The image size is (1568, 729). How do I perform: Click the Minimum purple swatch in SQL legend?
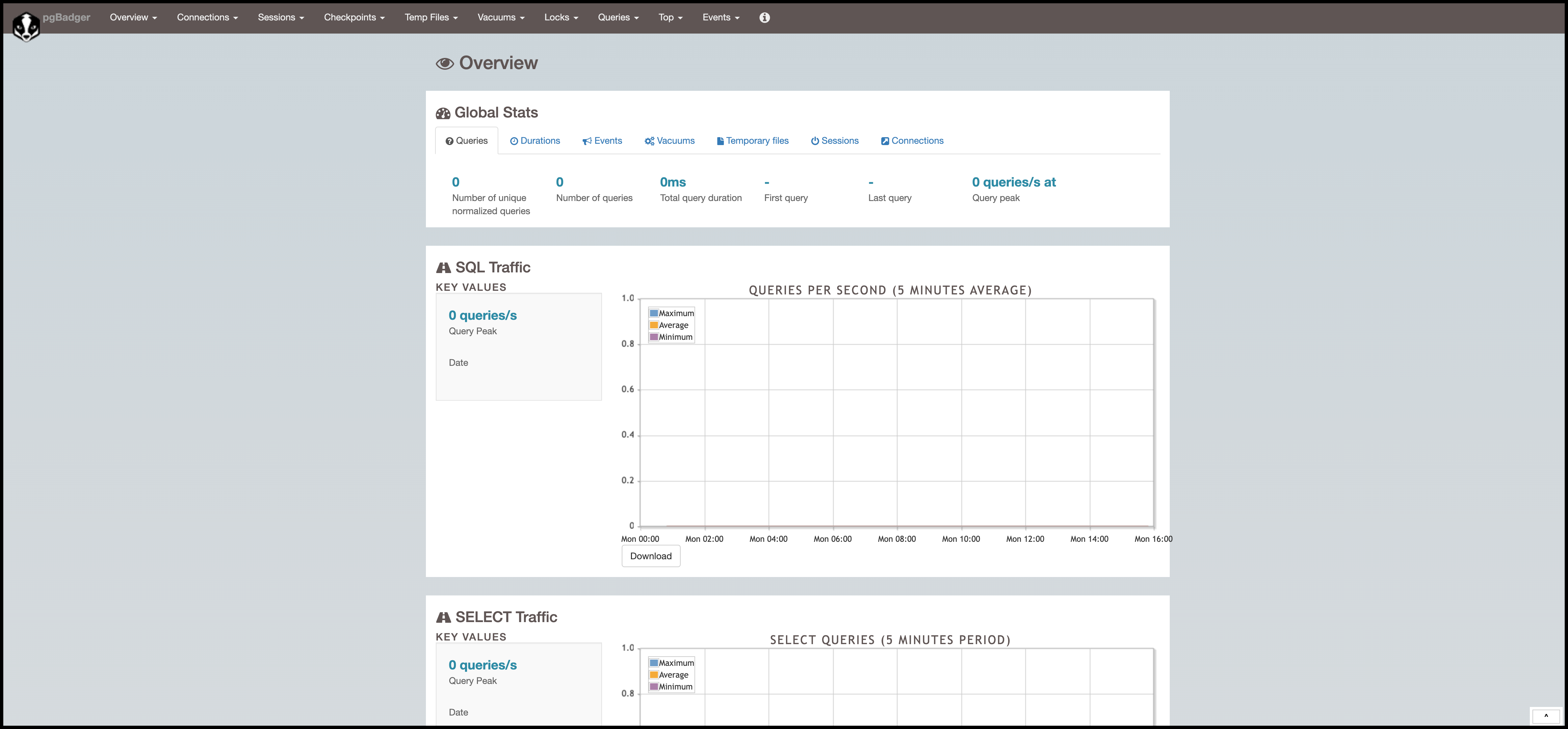[654, 337]
